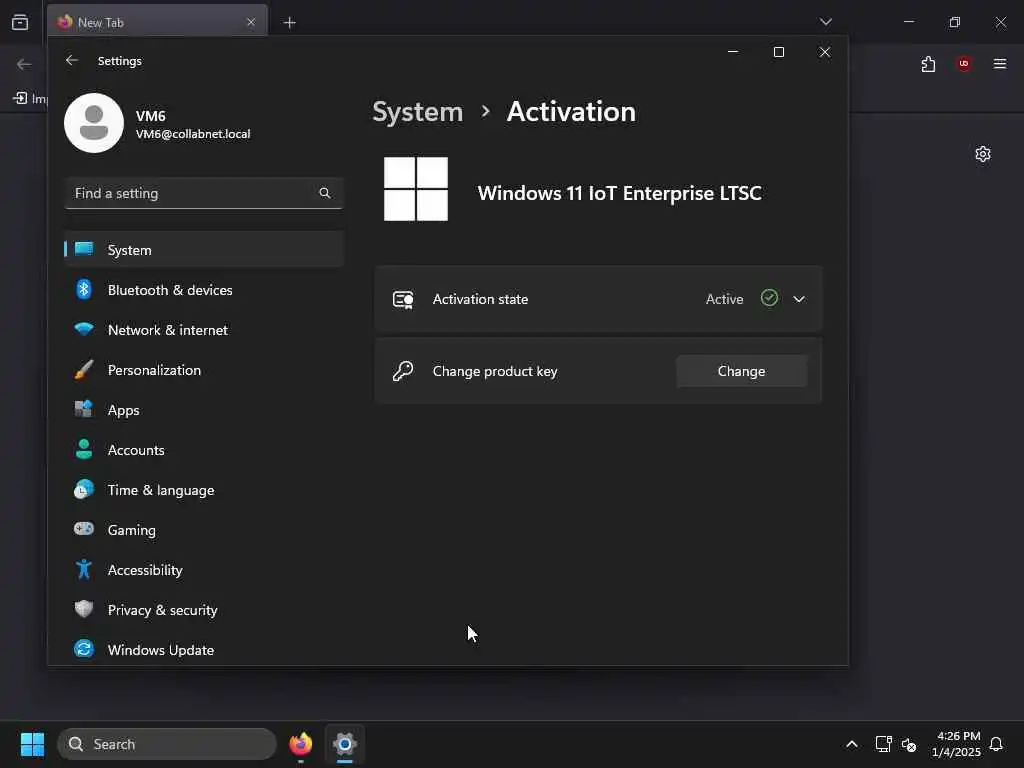Click network display tray icon
1024x768 pixels.
(x=884, y=744)
